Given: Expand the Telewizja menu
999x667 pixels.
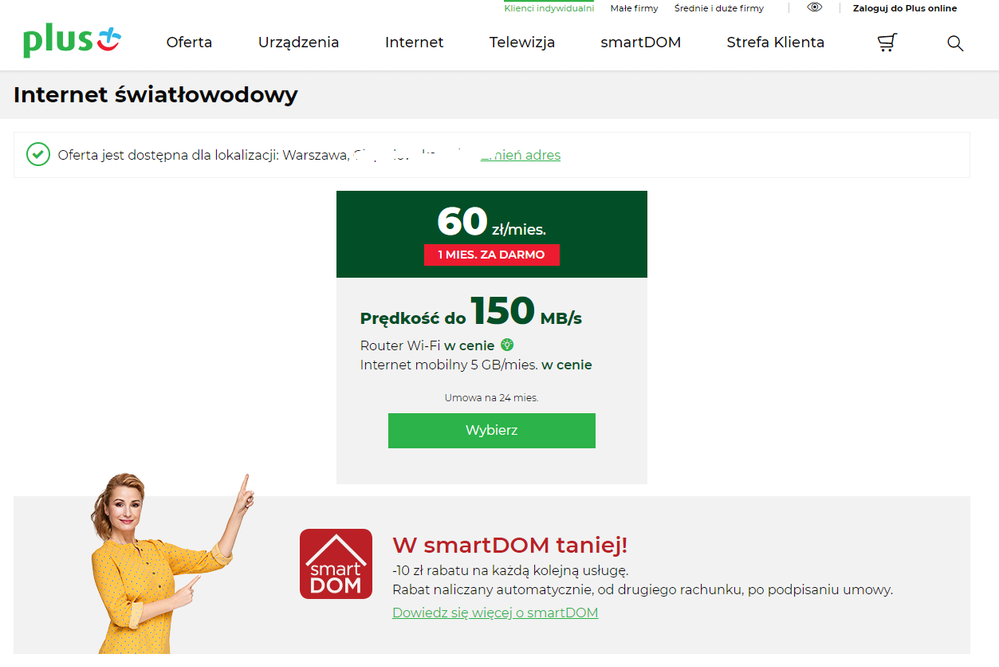Looking at the screenshot, I should [x=522, y=43].
